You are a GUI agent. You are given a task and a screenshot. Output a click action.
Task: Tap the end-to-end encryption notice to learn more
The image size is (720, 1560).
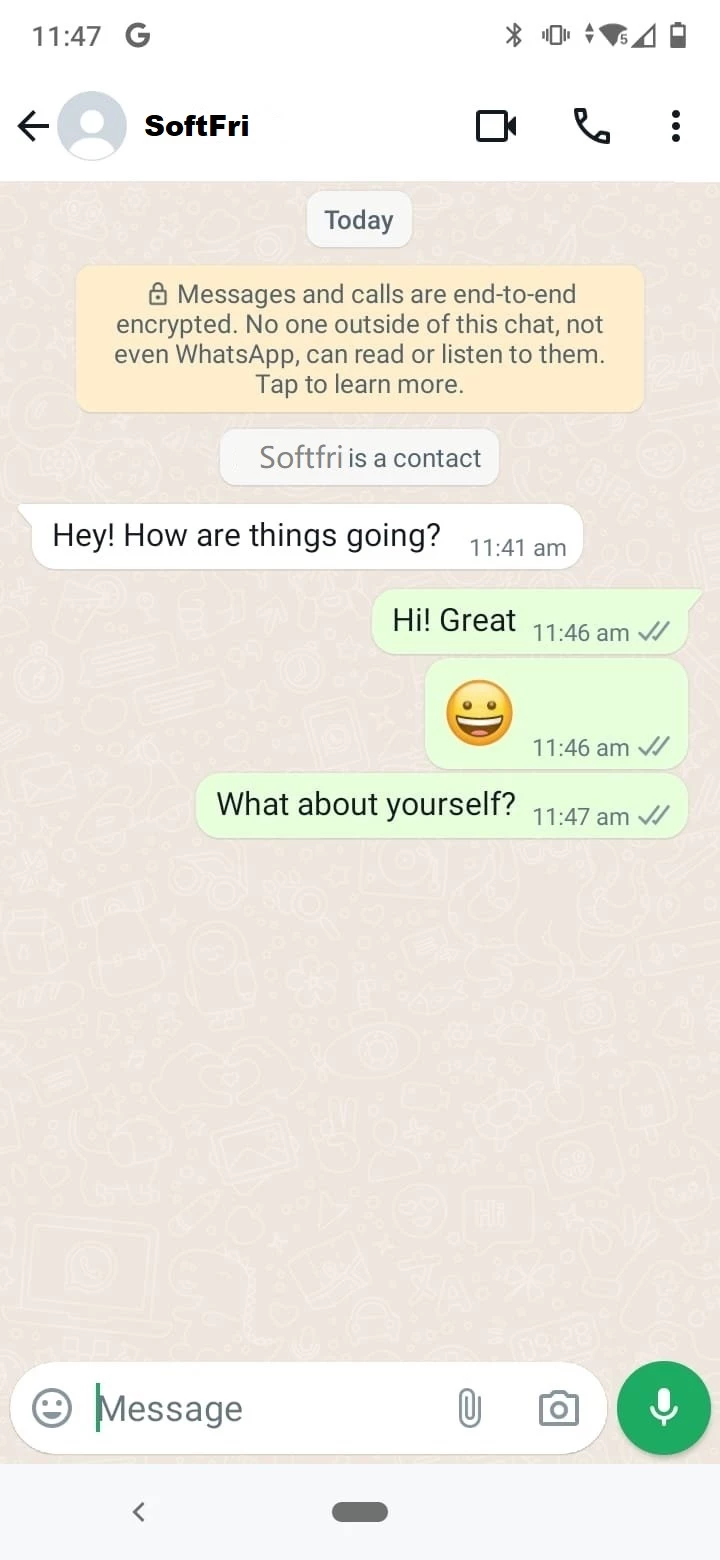click(x=360, y=339)
